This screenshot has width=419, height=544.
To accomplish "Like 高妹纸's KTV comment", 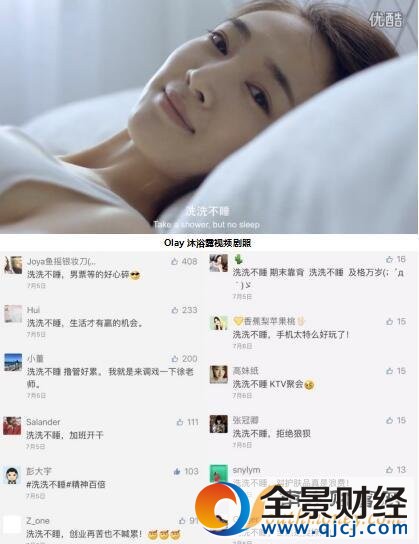I will coord(390,371).
